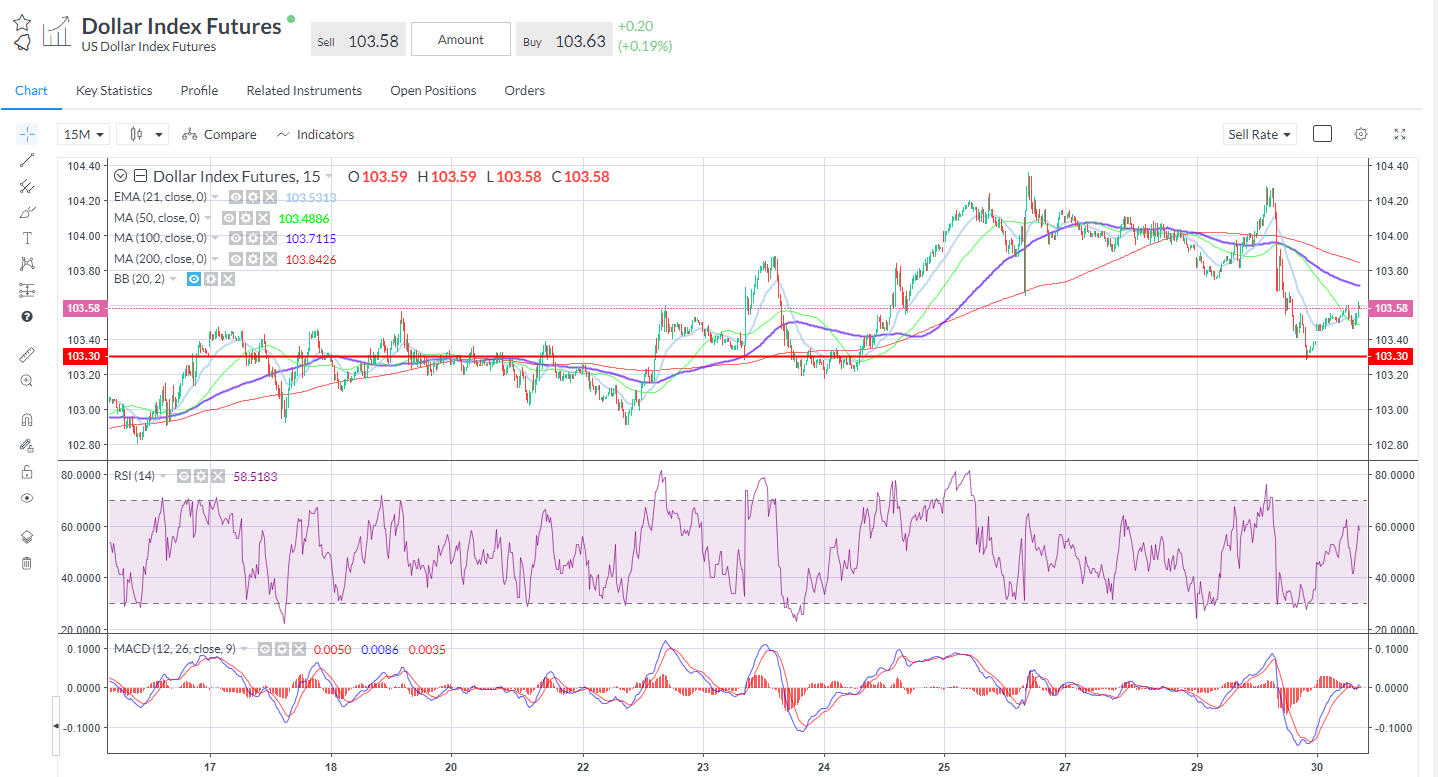
Task: Open the object tree layers icon
Action: (x=27, y=537)
